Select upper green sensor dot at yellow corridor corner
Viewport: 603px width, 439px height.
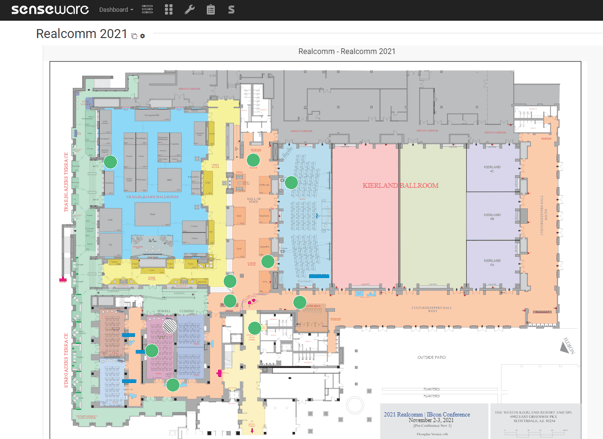tap(230, 281)
